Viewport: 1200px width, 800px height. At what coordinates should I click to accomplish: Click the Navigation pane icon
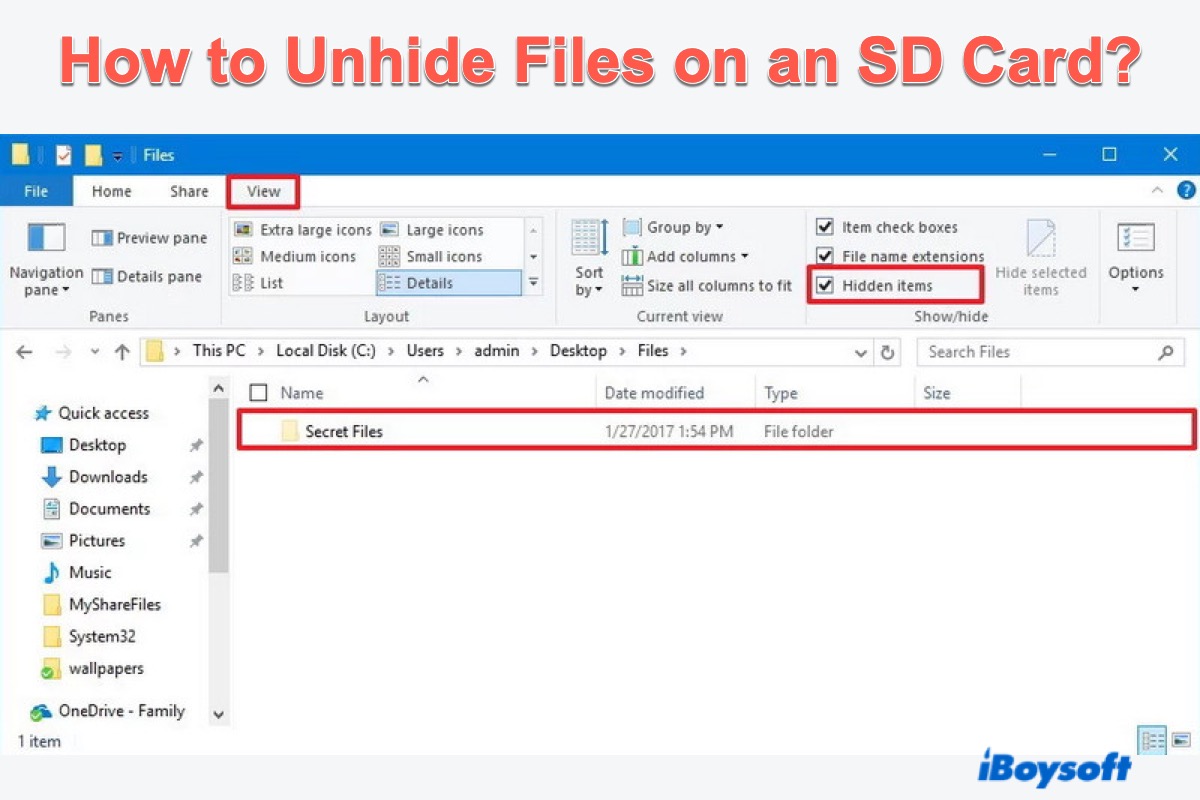pyautogui.click(x=46, y=240)
